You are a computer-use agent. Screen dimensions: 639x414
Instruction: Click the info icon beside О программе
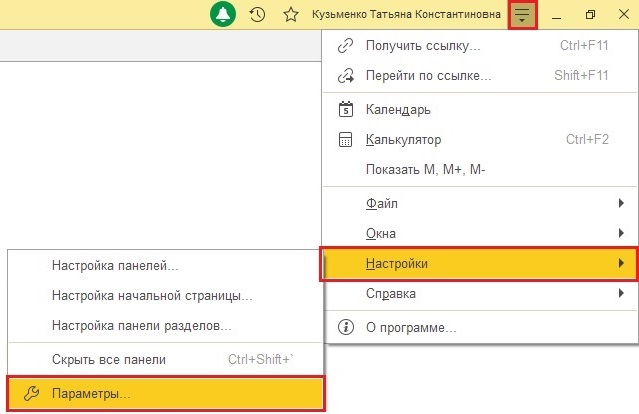(346, 327)
